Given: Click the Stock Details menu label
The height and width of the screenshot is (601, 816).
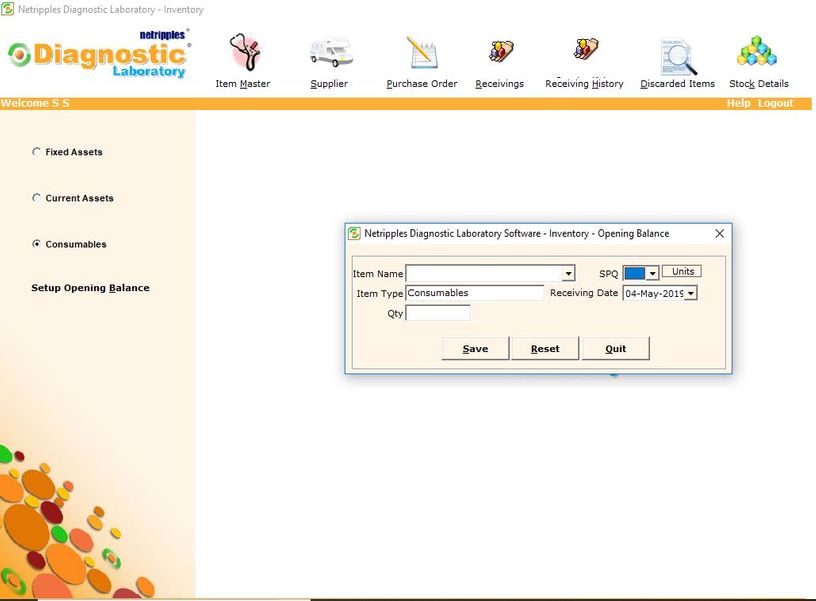Looking at the screenshot, I should pyautogui.click(x=759, y=84).
